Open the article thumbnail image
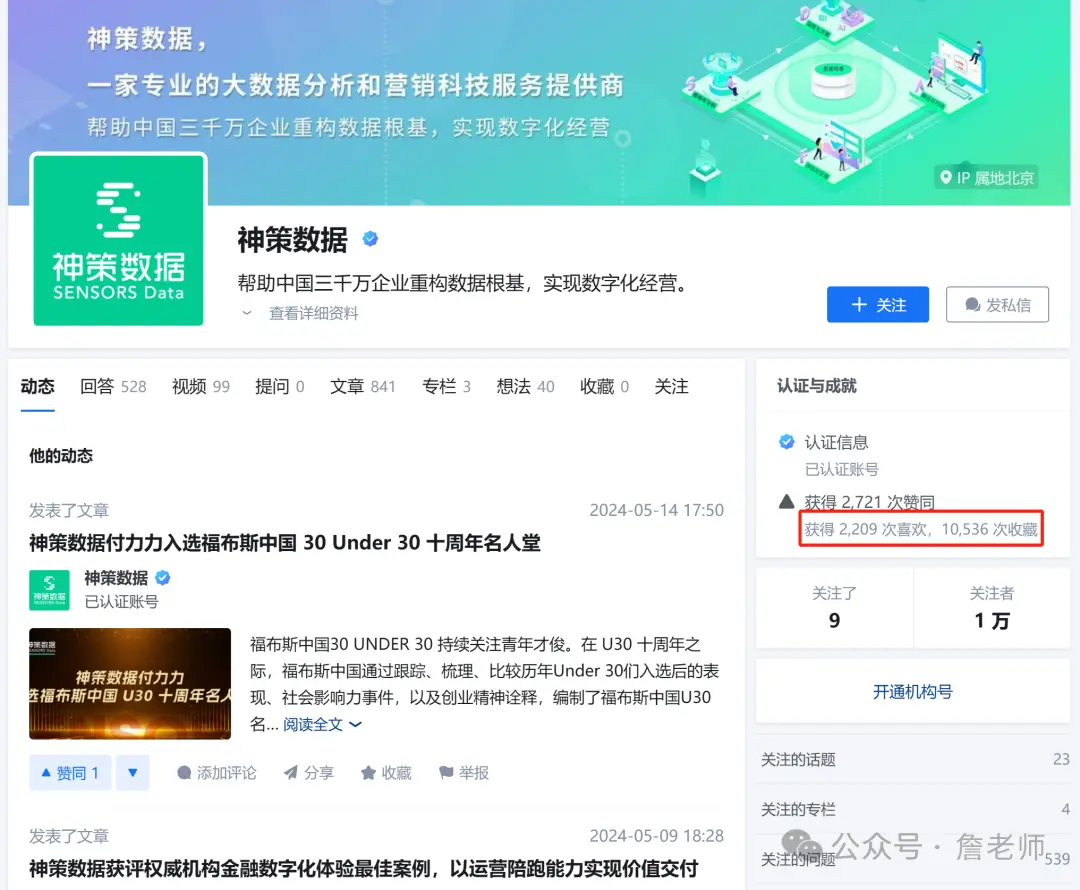 point(130,684)
